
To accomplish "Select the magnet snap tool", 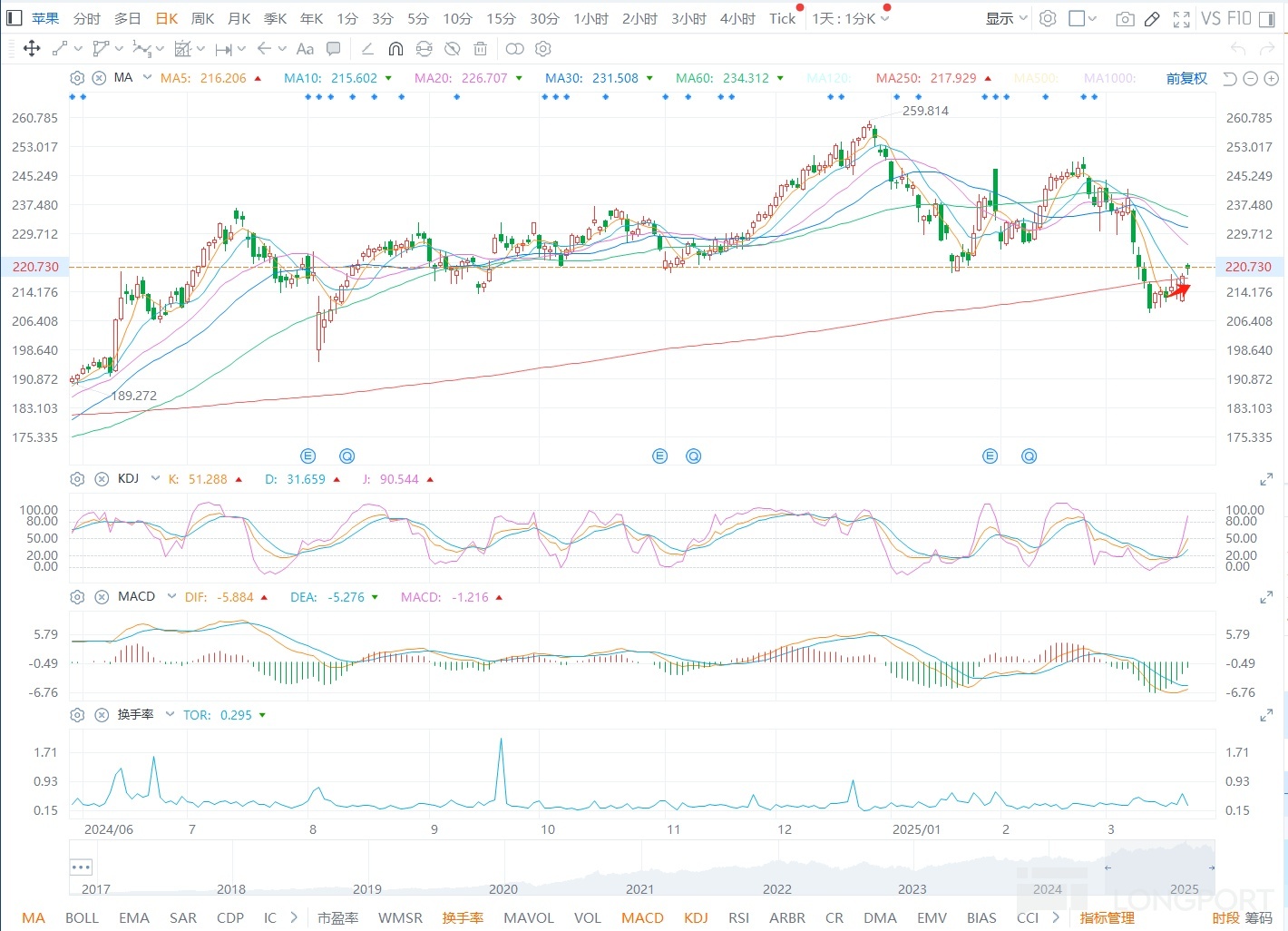I will point(395,49).
